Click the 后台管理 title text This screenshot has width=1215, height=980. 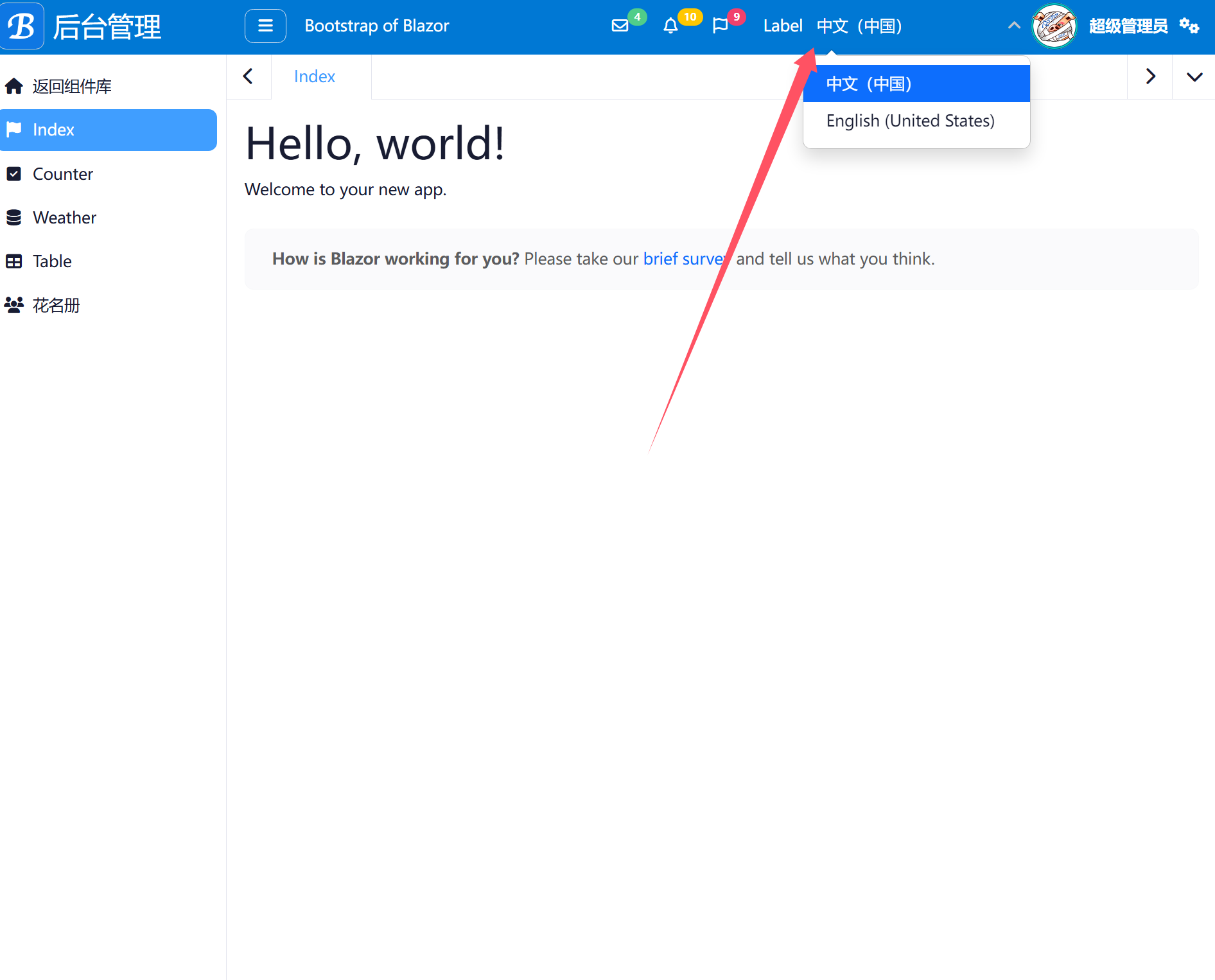click(107, 27)
